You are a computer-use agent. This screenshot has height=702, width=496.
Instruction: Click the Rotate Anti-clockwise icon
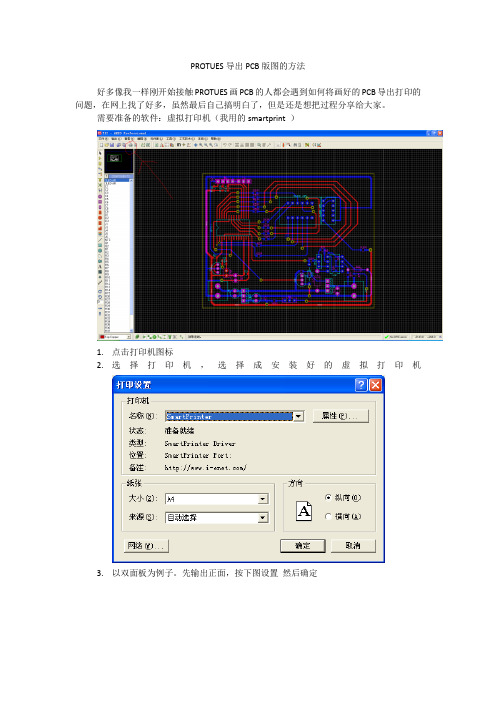(x=100, y=296)
